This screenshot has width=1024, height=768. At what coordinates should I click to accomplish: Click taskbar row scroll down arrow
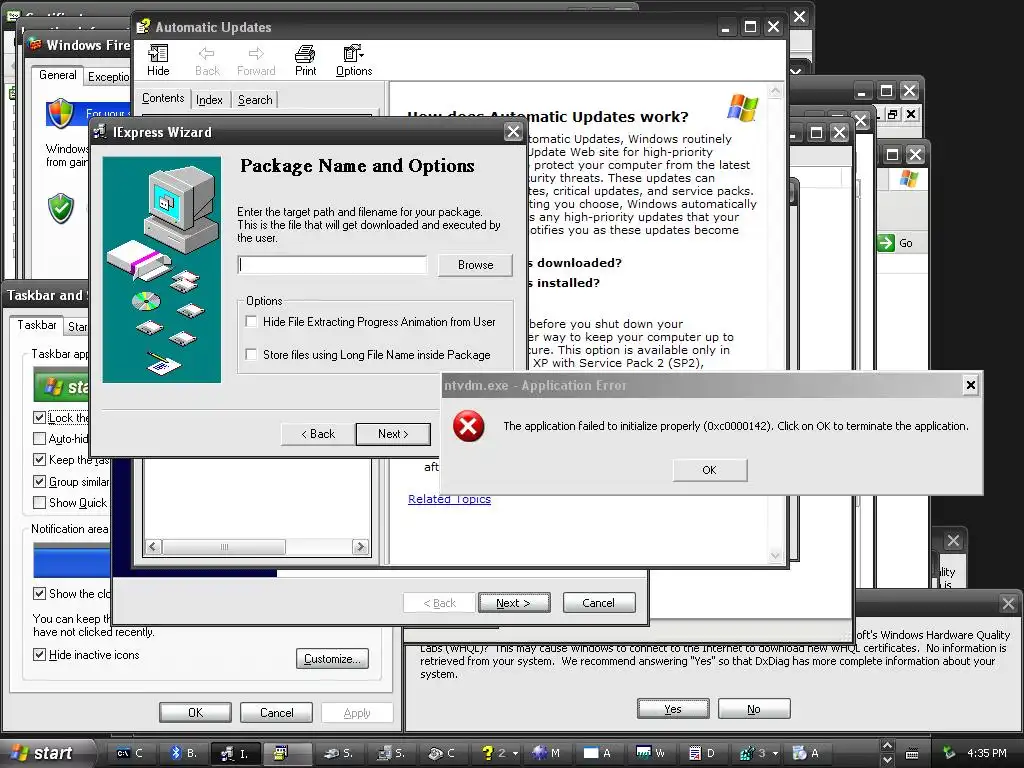click(x=887, y=760)
